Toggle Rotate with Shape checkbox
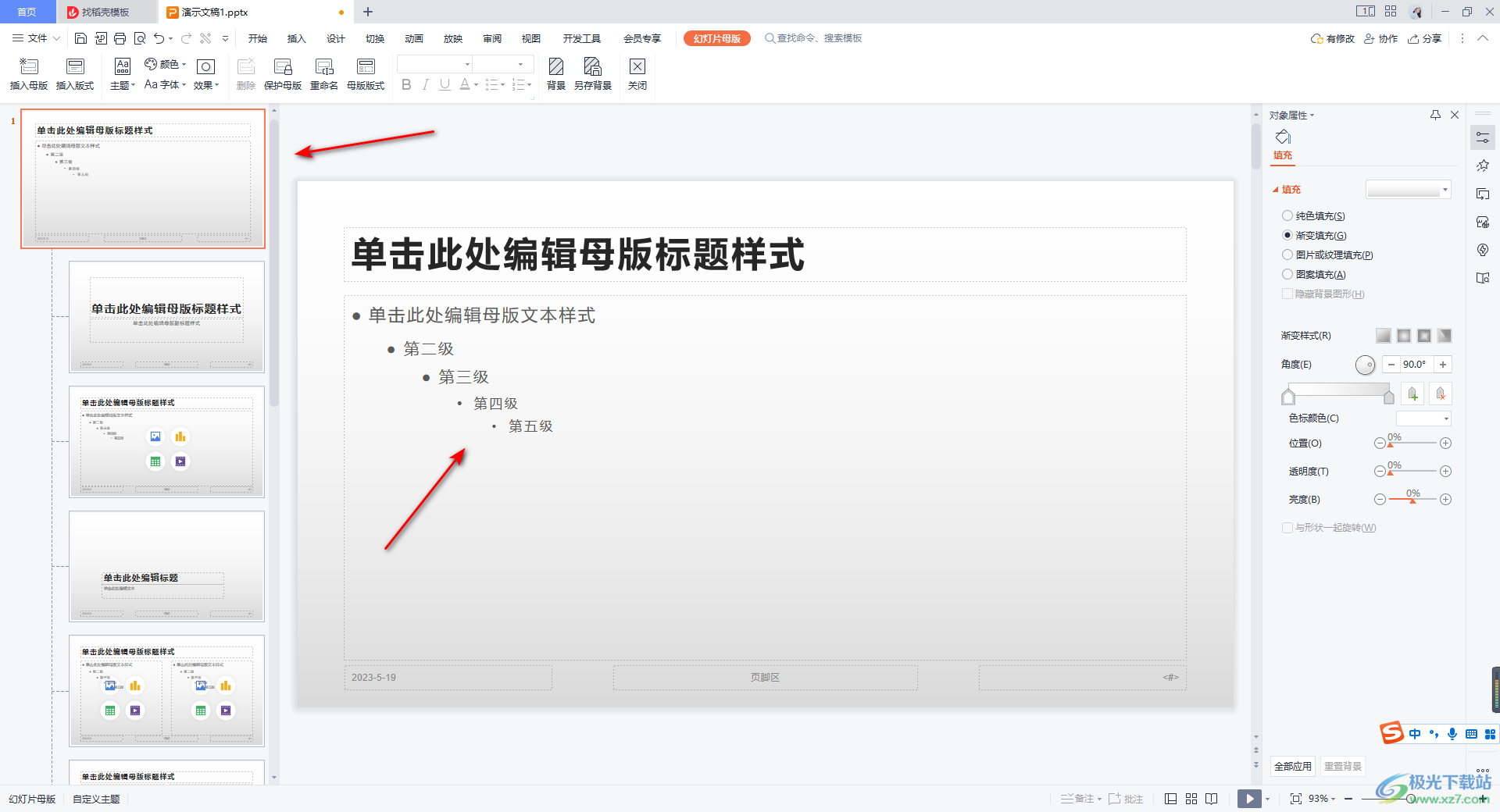The height and width of the screenshot is (812, 1500). pos(1287,528)
